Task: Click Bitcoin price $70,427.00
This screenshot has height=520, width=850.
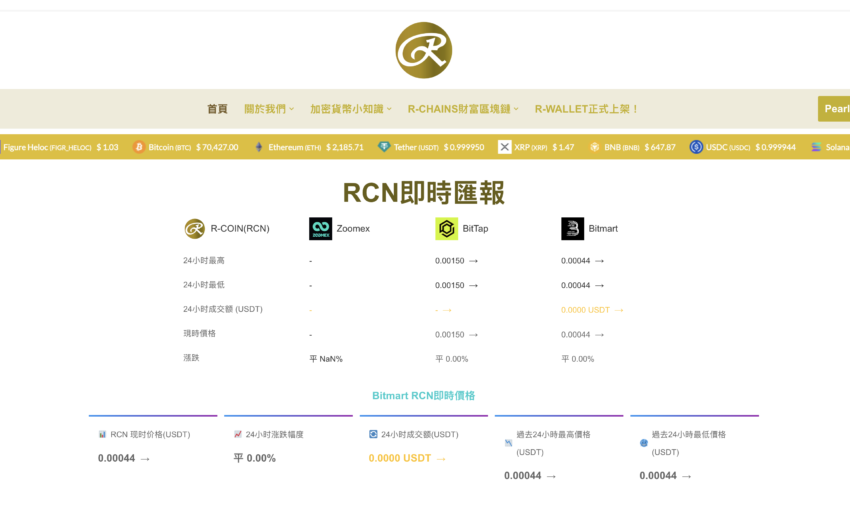Action: [217, 147]
